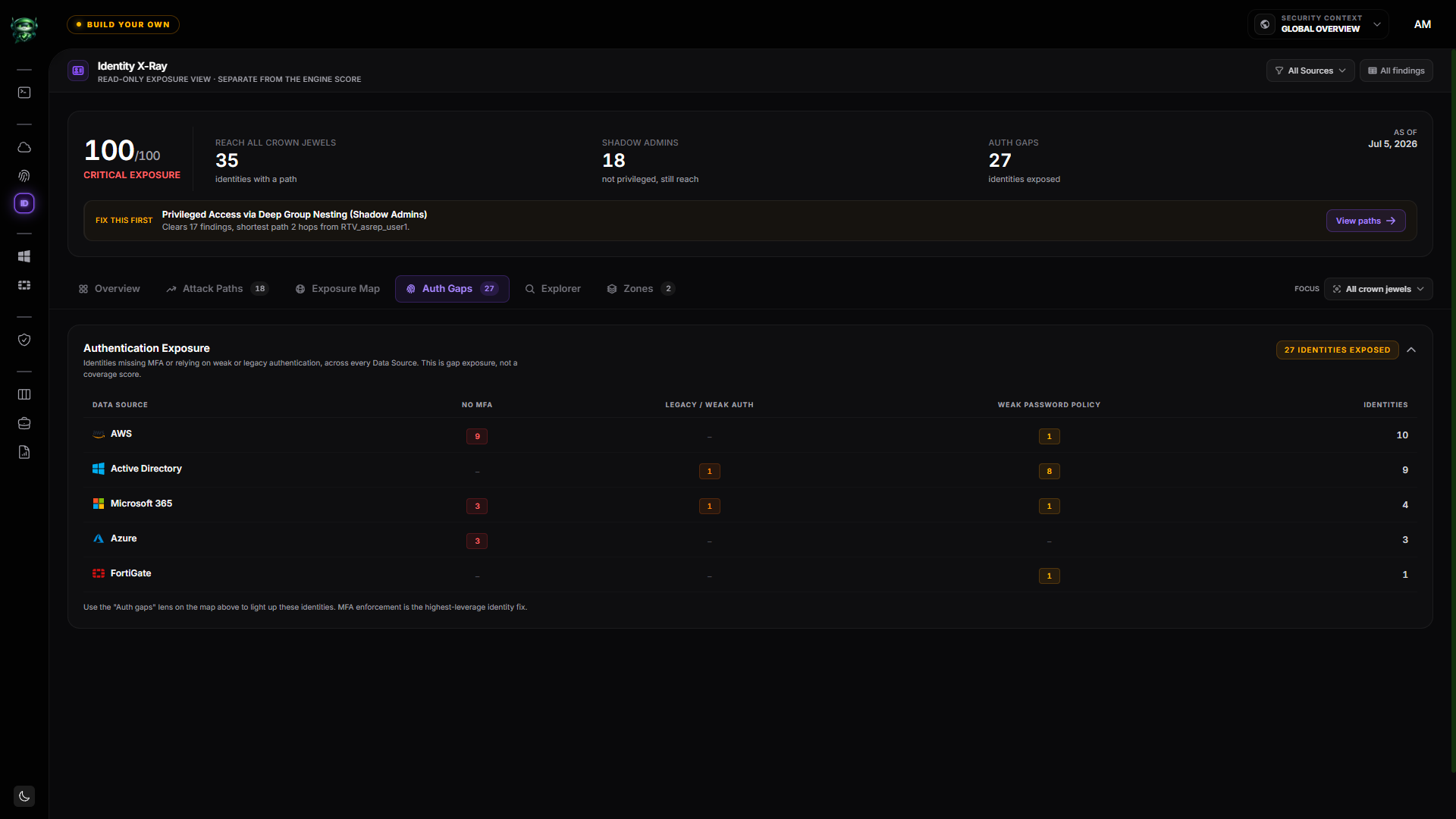Toggle dark mode with the moon icon
1456x819 pixels.
point(24,796)
